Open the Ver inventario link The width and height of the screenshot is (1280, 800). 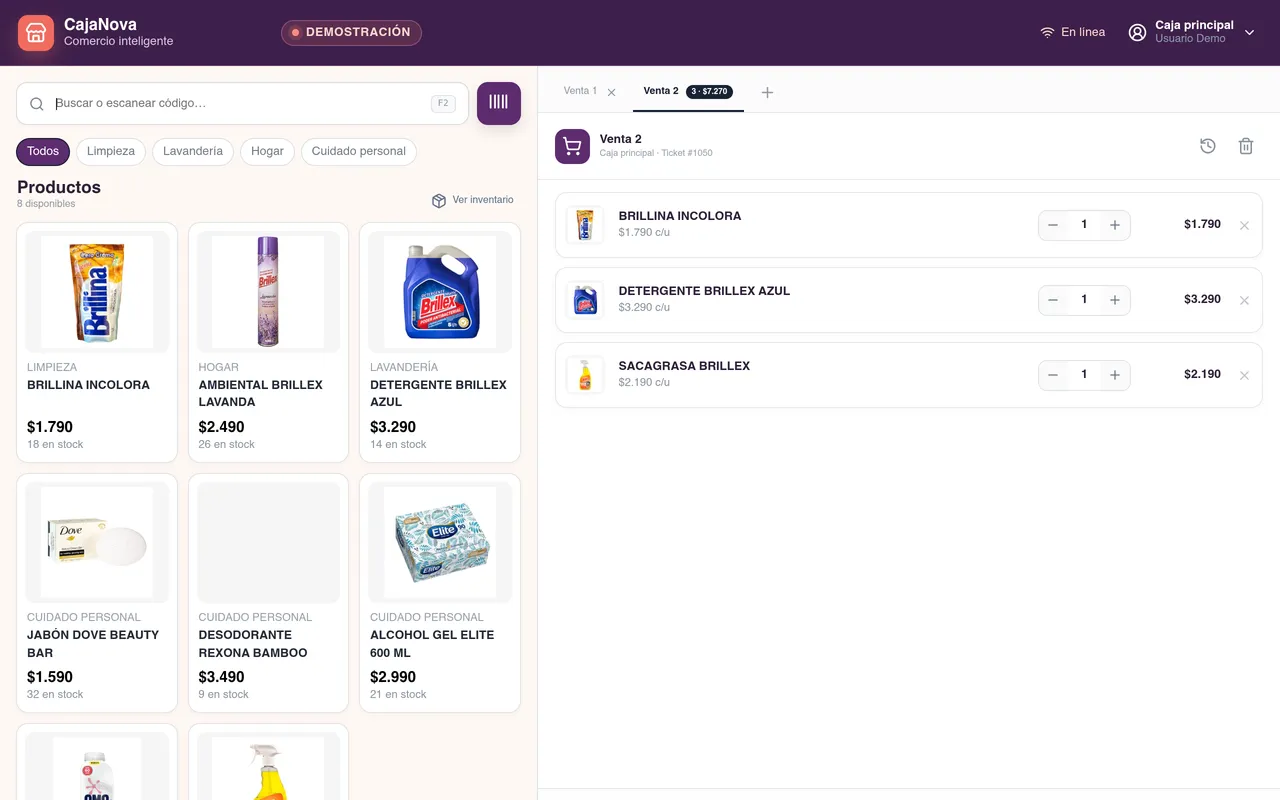(x=473, y=200)
